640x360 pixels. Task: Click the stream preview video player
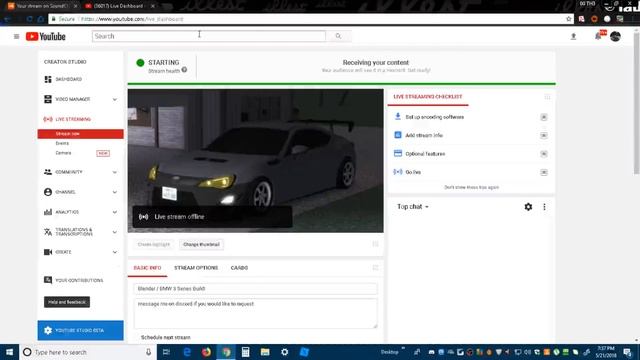click(x=256, y=161)
